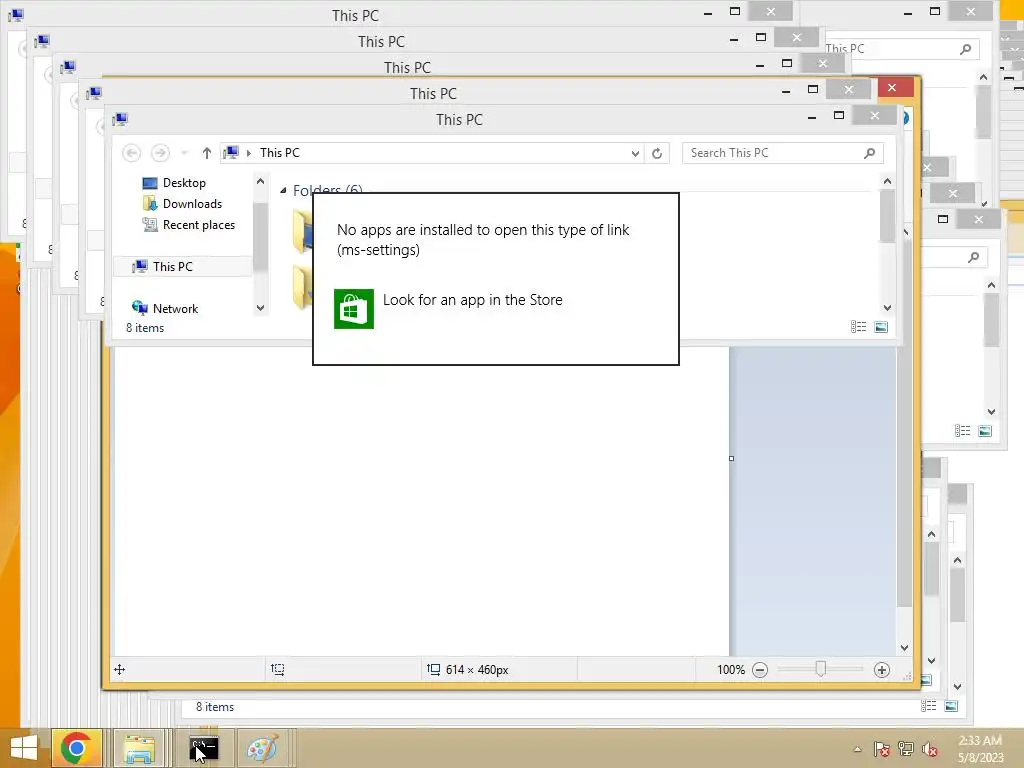The image size is (1024, 768).
Task: Click search magnifier in right rear window
Action: 973,257
